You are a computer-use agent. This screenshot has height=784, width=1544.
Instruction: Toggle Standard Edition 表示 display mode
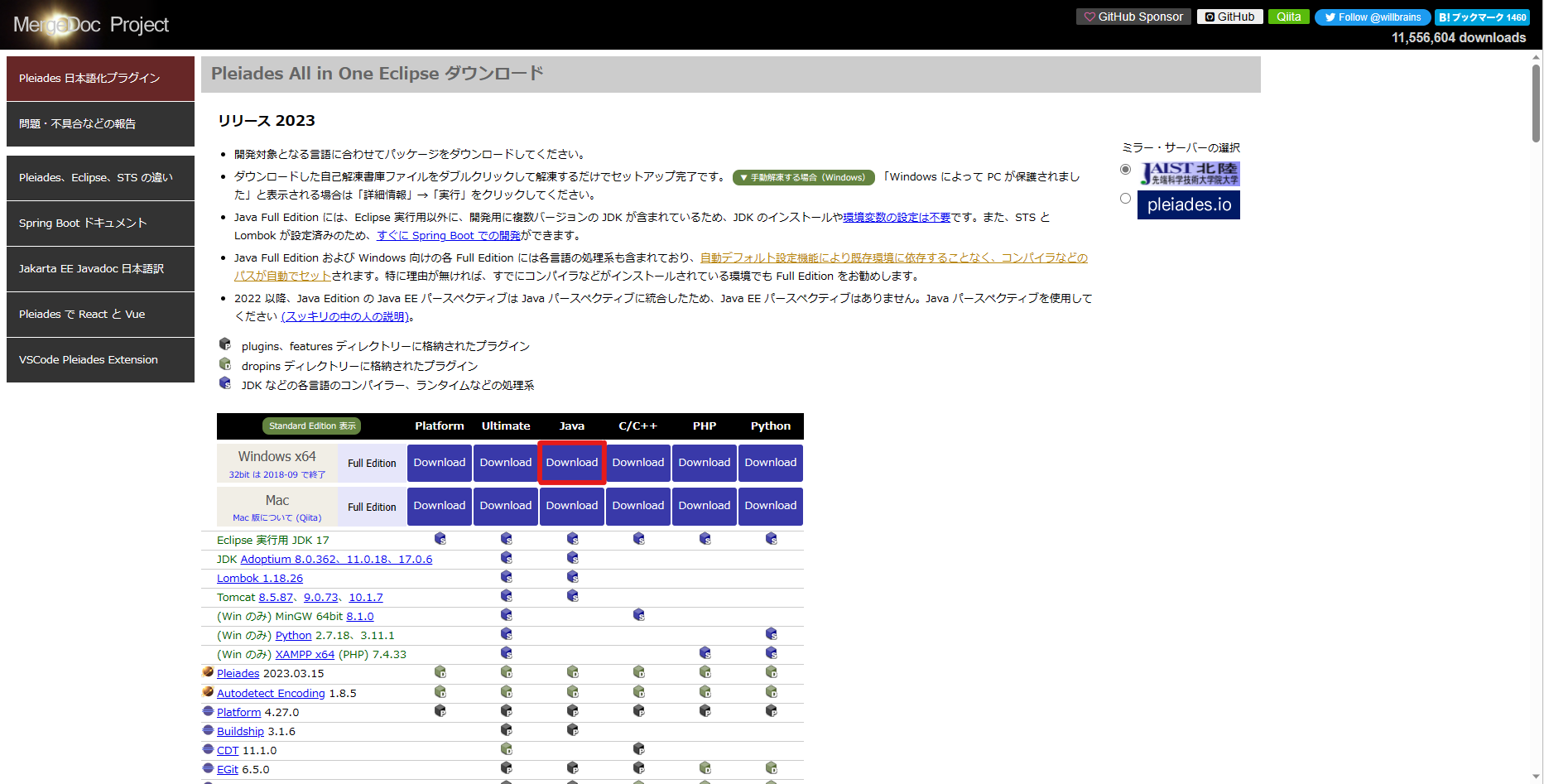click(311, 425)
